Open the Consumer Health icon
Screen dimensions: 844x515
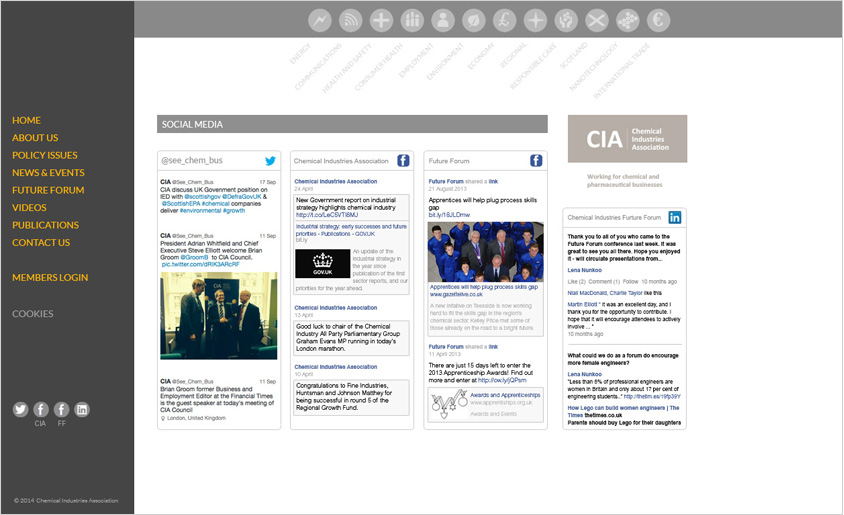tap(412, 21)
